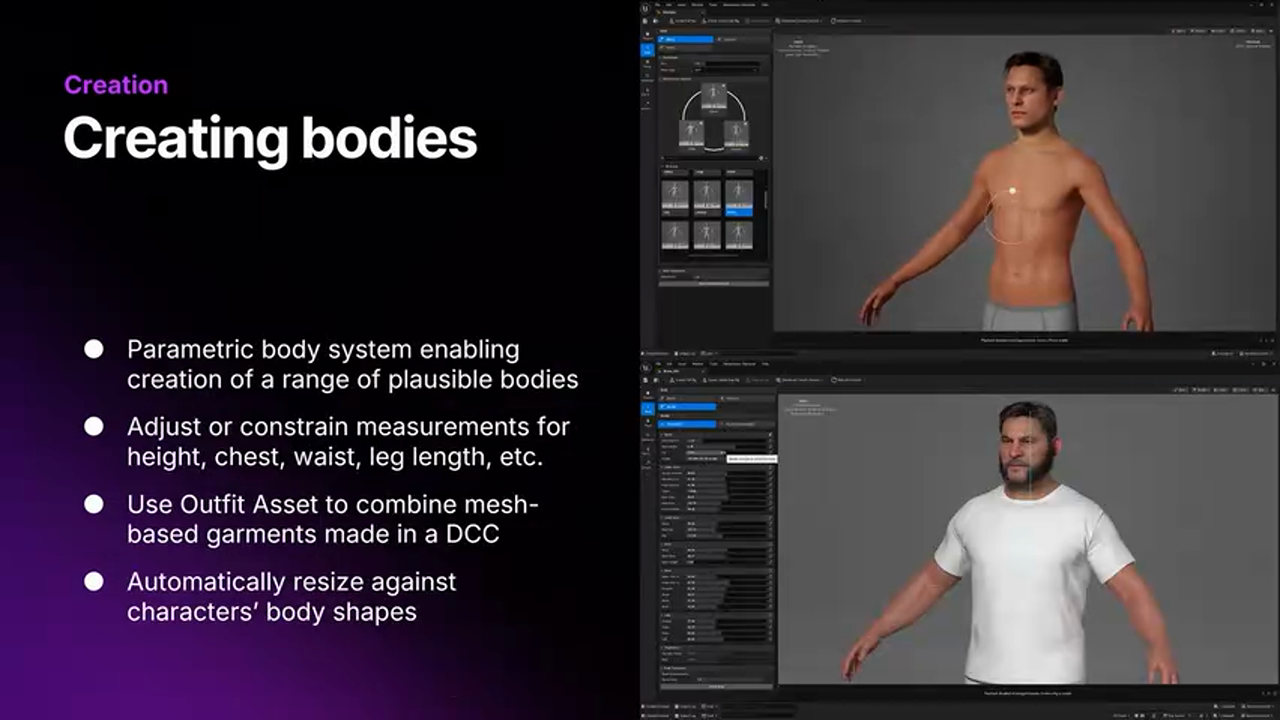Click the Unreal Engine logo in the upper editor
The width and height of the screenshot is (1280, 720).
pos(646,8)
